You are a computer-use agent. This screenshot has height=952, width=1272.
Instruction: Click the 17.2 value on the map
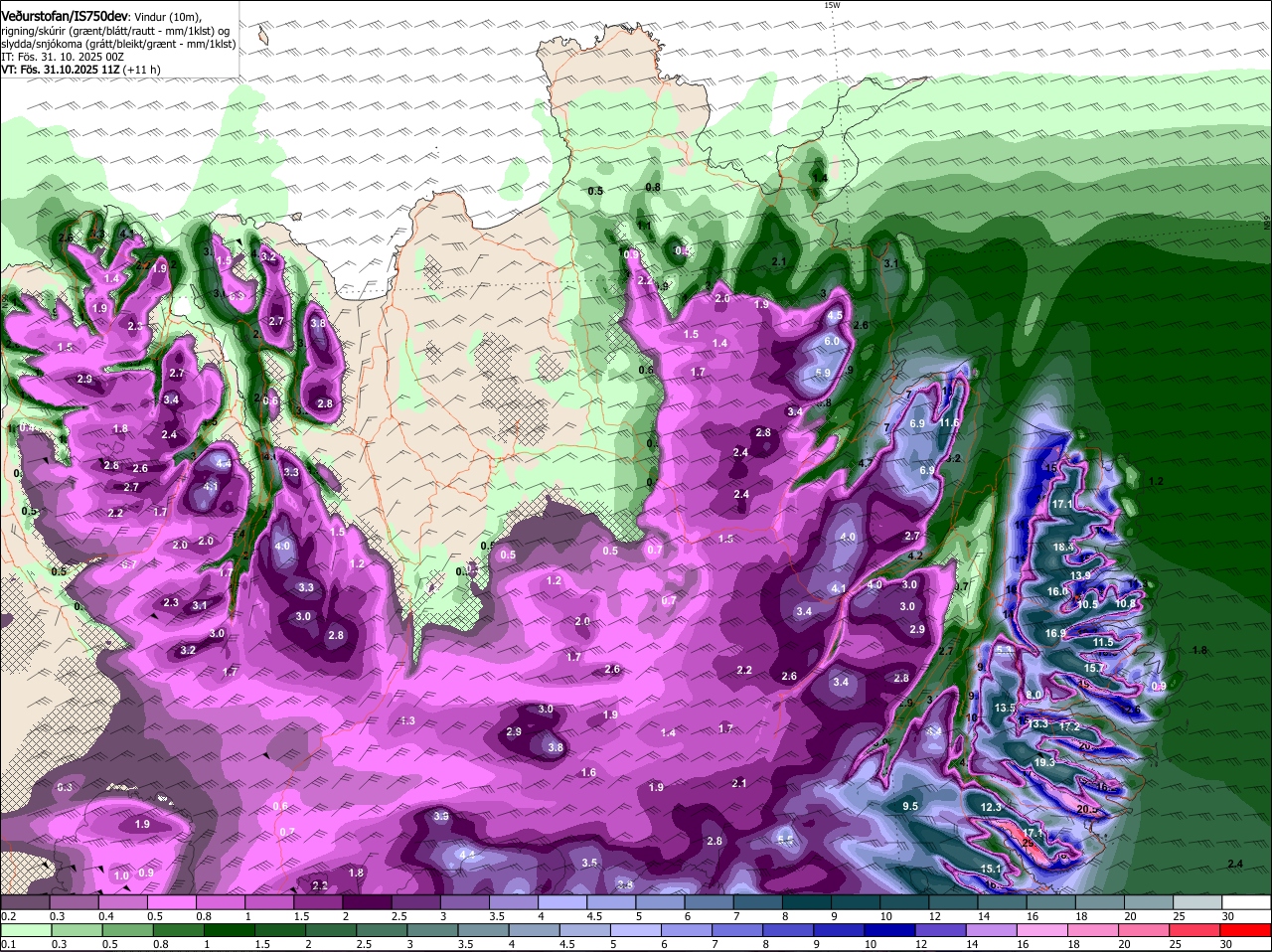(x=1069, y=727)
